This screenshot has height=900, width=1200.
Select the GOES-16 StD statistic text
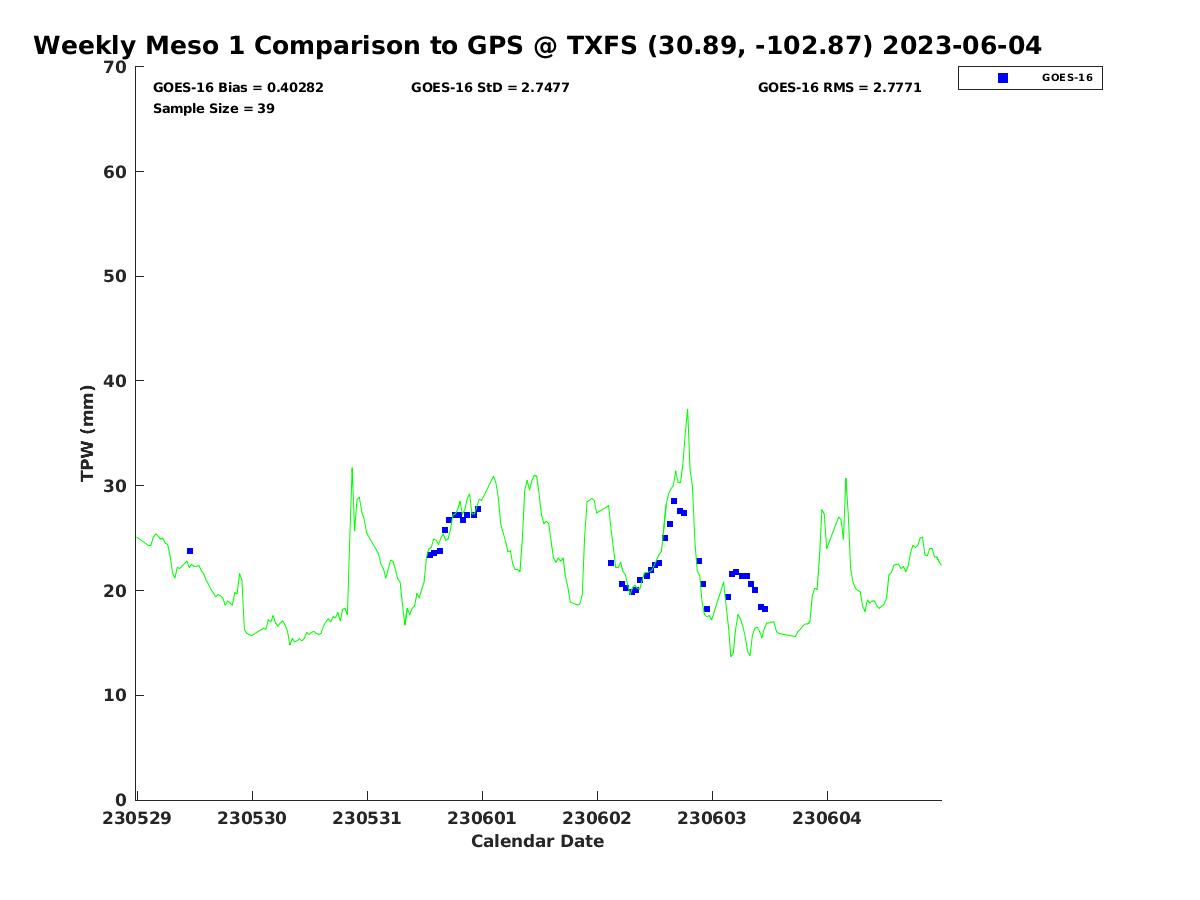490,88
